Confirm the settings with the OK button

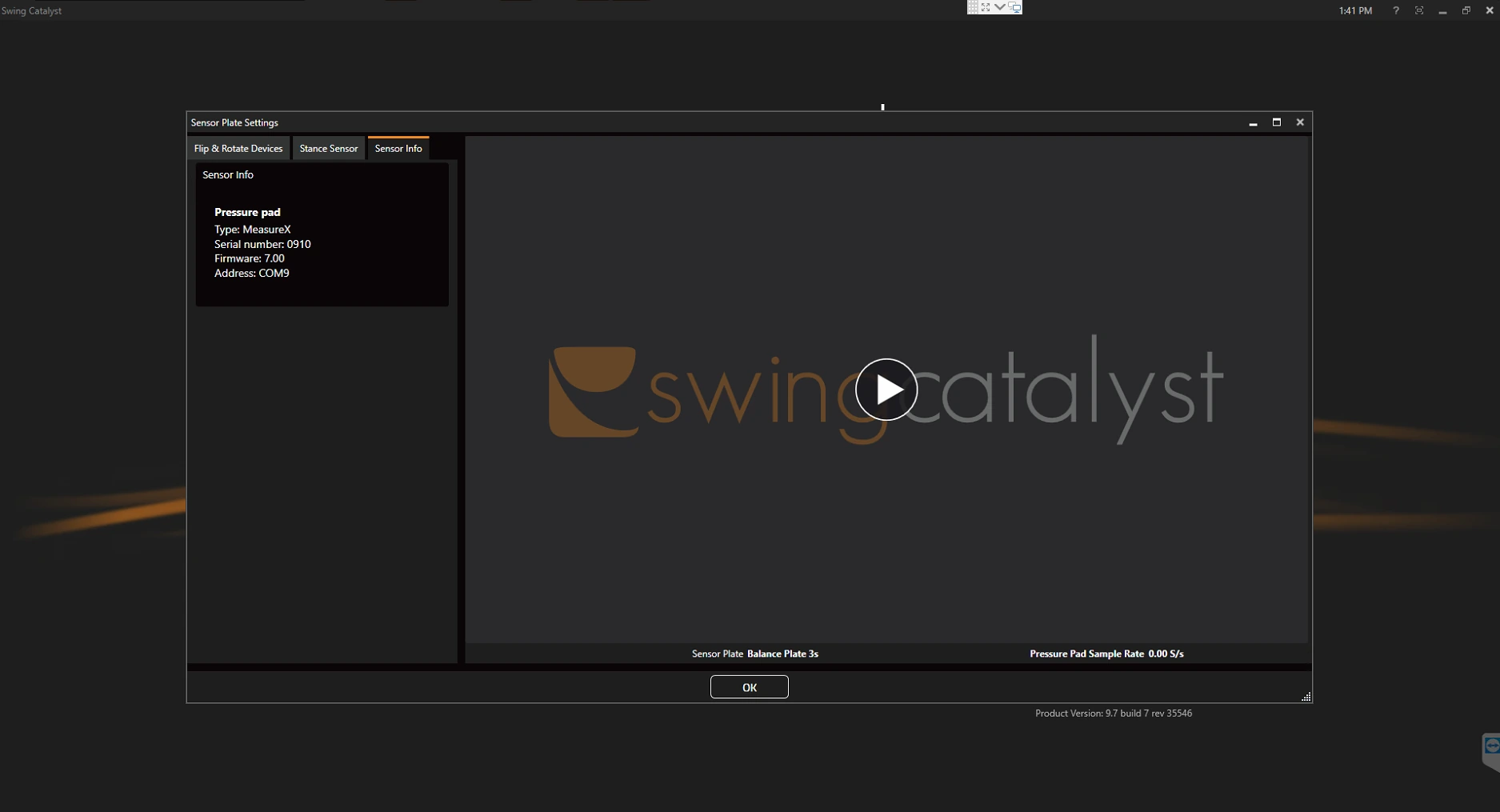pos(750,687)
